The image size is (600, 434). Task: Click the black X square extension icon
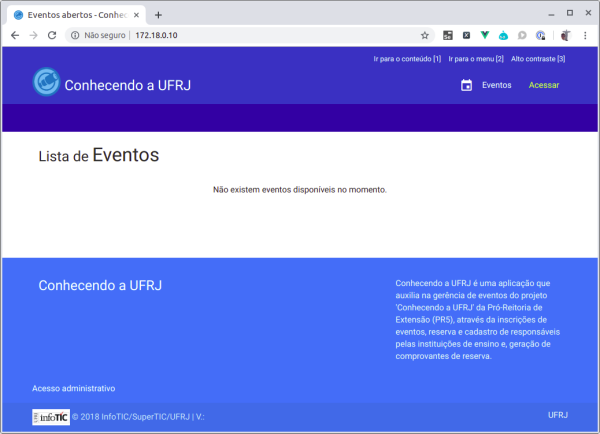click(466, 36)
